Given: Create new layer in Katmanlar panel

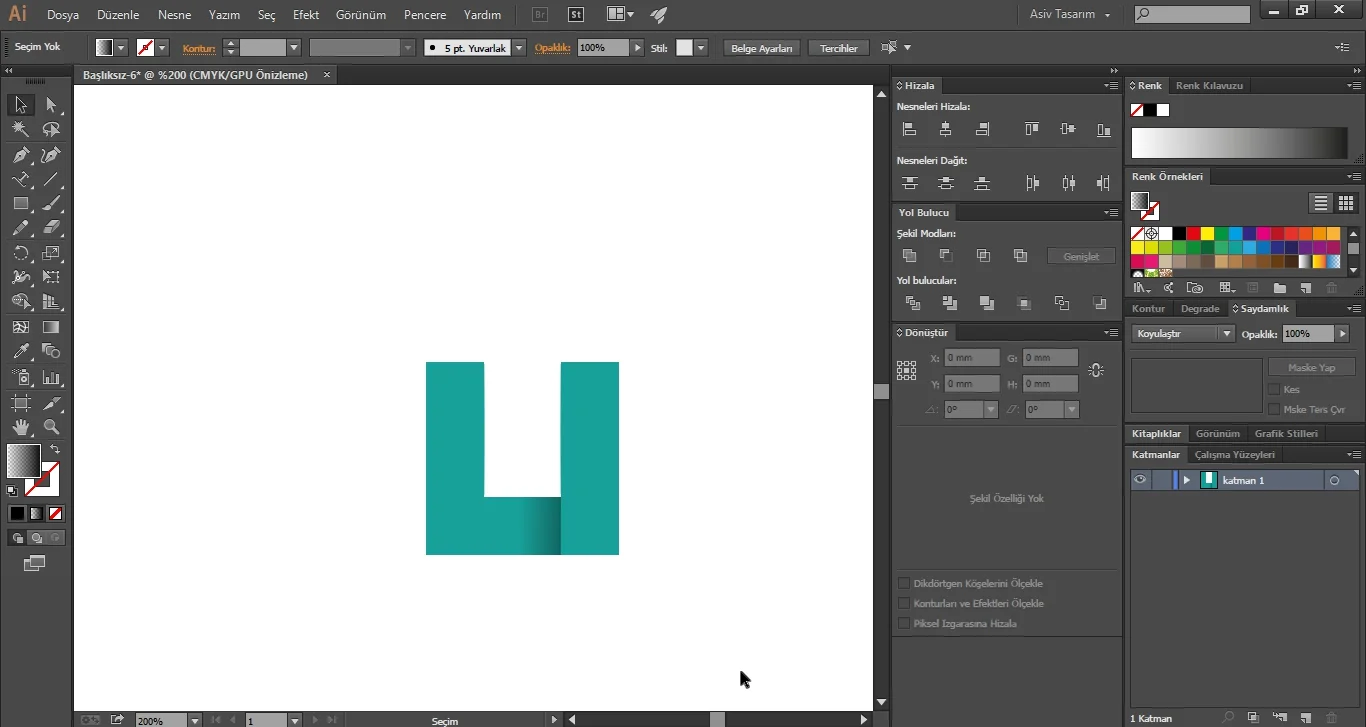Looking at the screenshot, I should click(x=1305, y=718).
